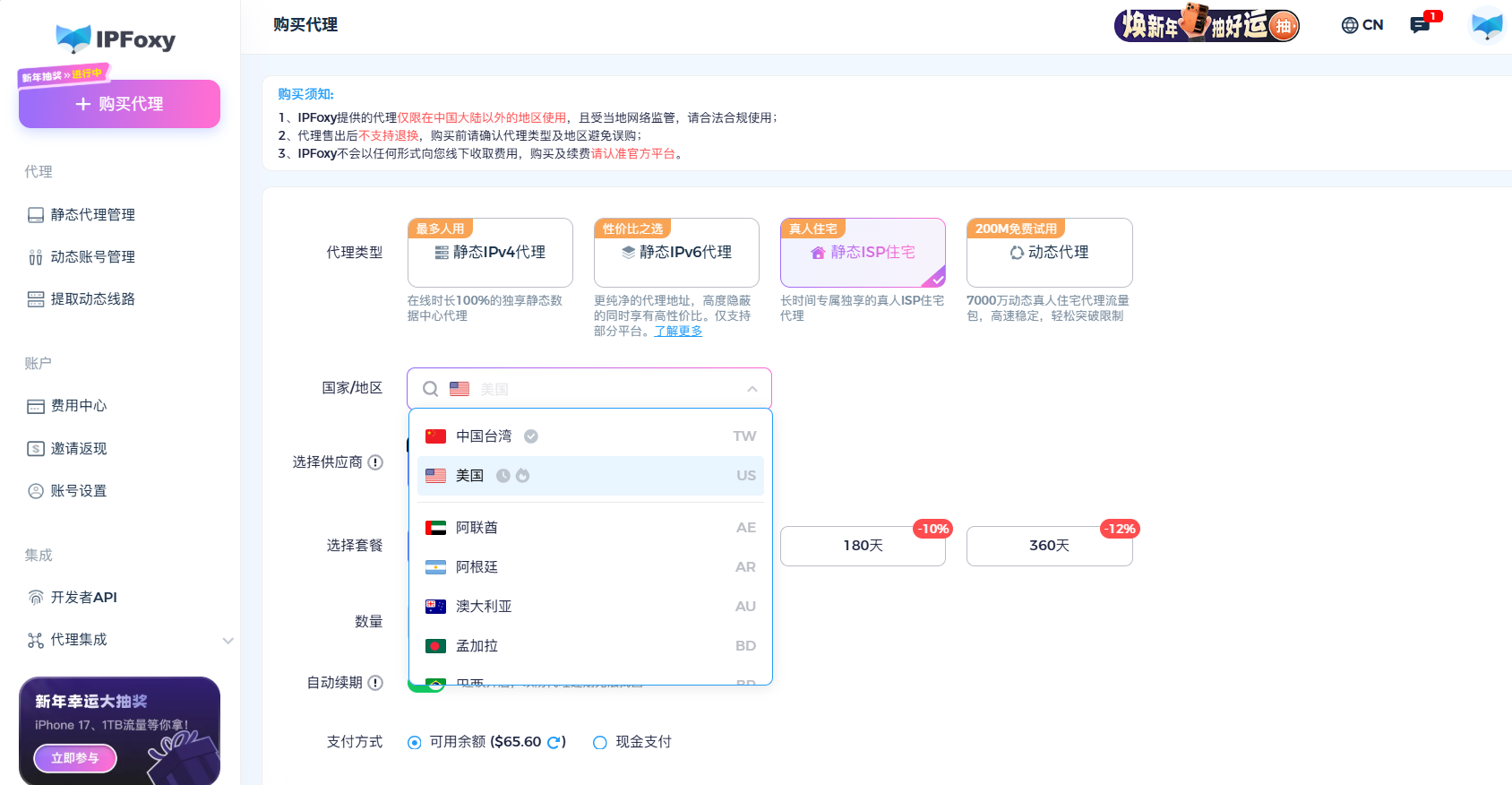1512x785 pixels.
Task: Click the 账号设置 sidebar icon
Action: pos(36,491)
